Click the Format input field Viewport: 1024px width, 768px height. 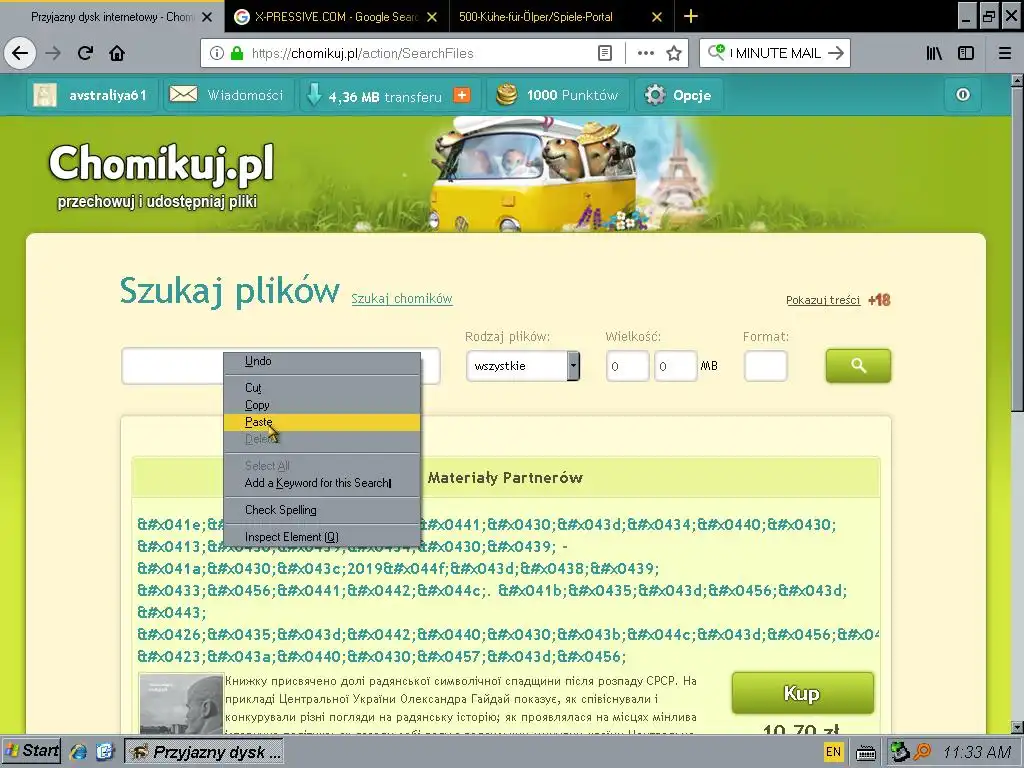765,366
